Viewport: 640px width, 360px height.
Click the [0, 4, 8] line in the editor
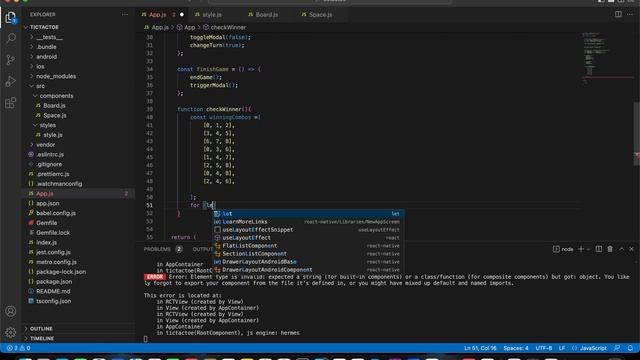pyautogui.click(x=219, y=173)
